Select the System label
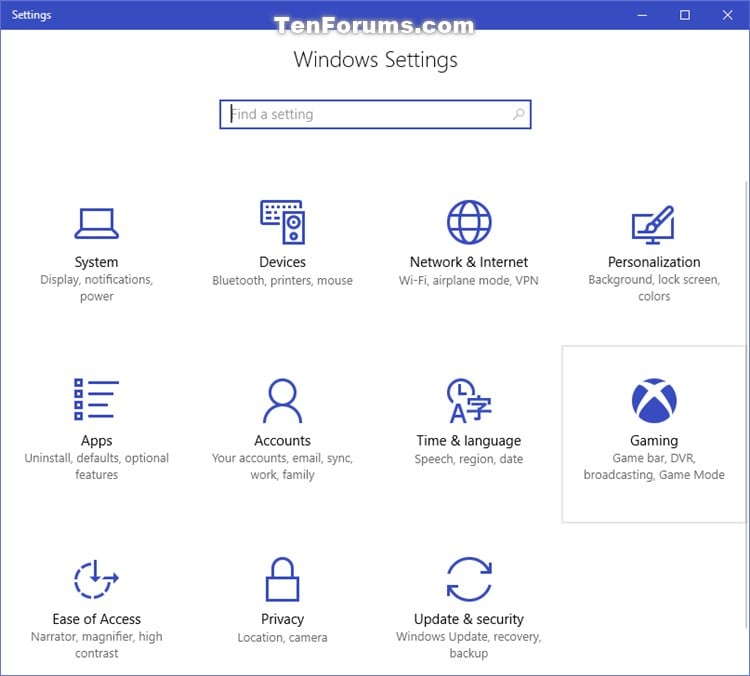 (x=96, y=262)
